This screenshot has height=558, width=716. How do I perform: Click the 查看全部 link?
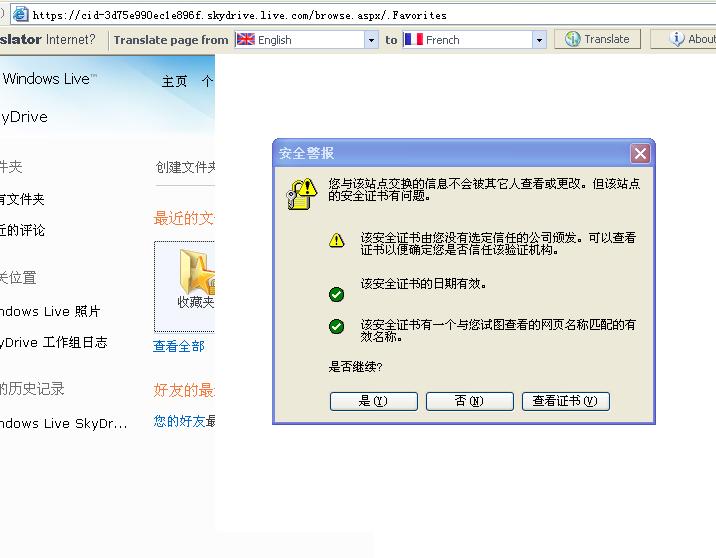coord(179,346)
